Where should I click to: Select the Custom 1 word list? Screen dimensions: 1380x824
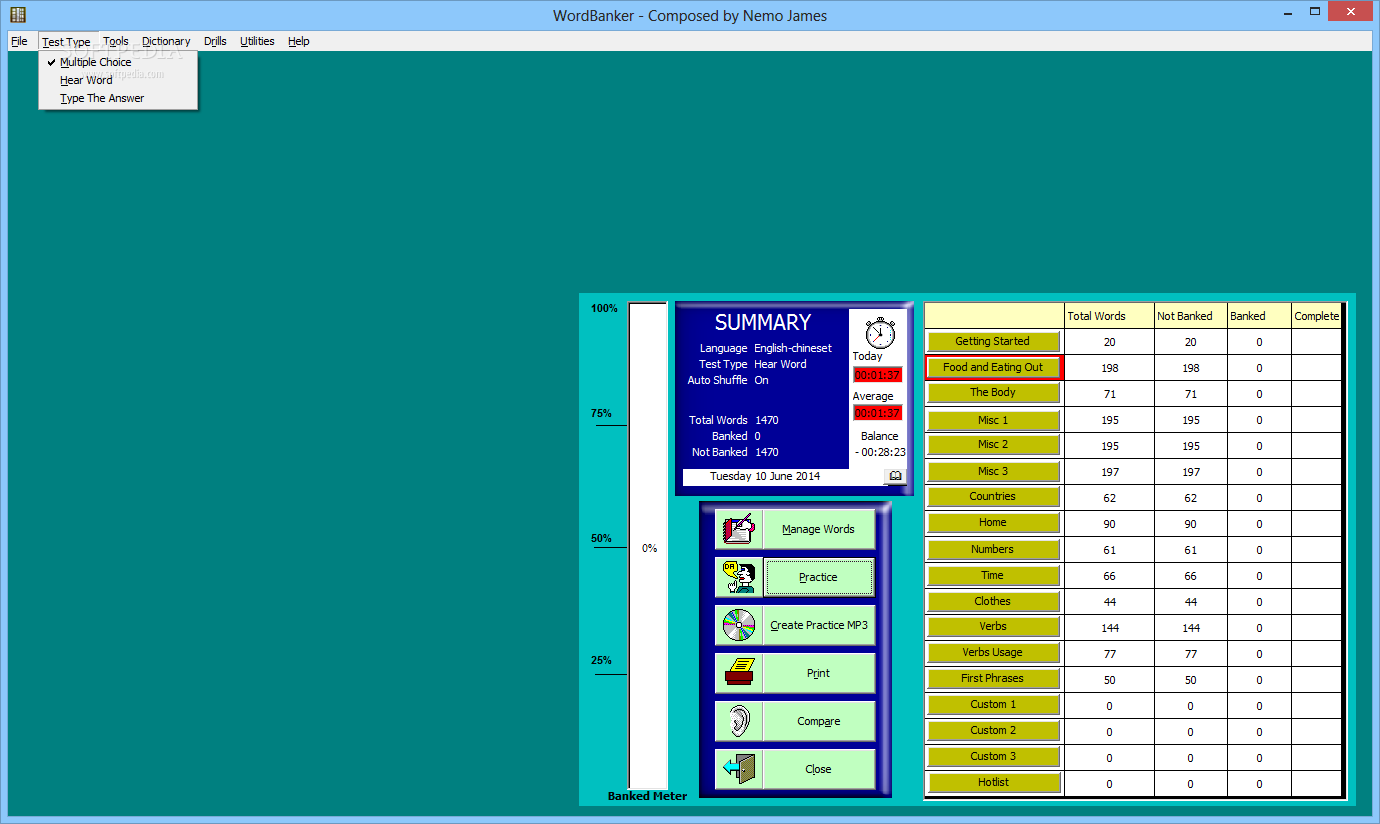[x=993, y=705]
